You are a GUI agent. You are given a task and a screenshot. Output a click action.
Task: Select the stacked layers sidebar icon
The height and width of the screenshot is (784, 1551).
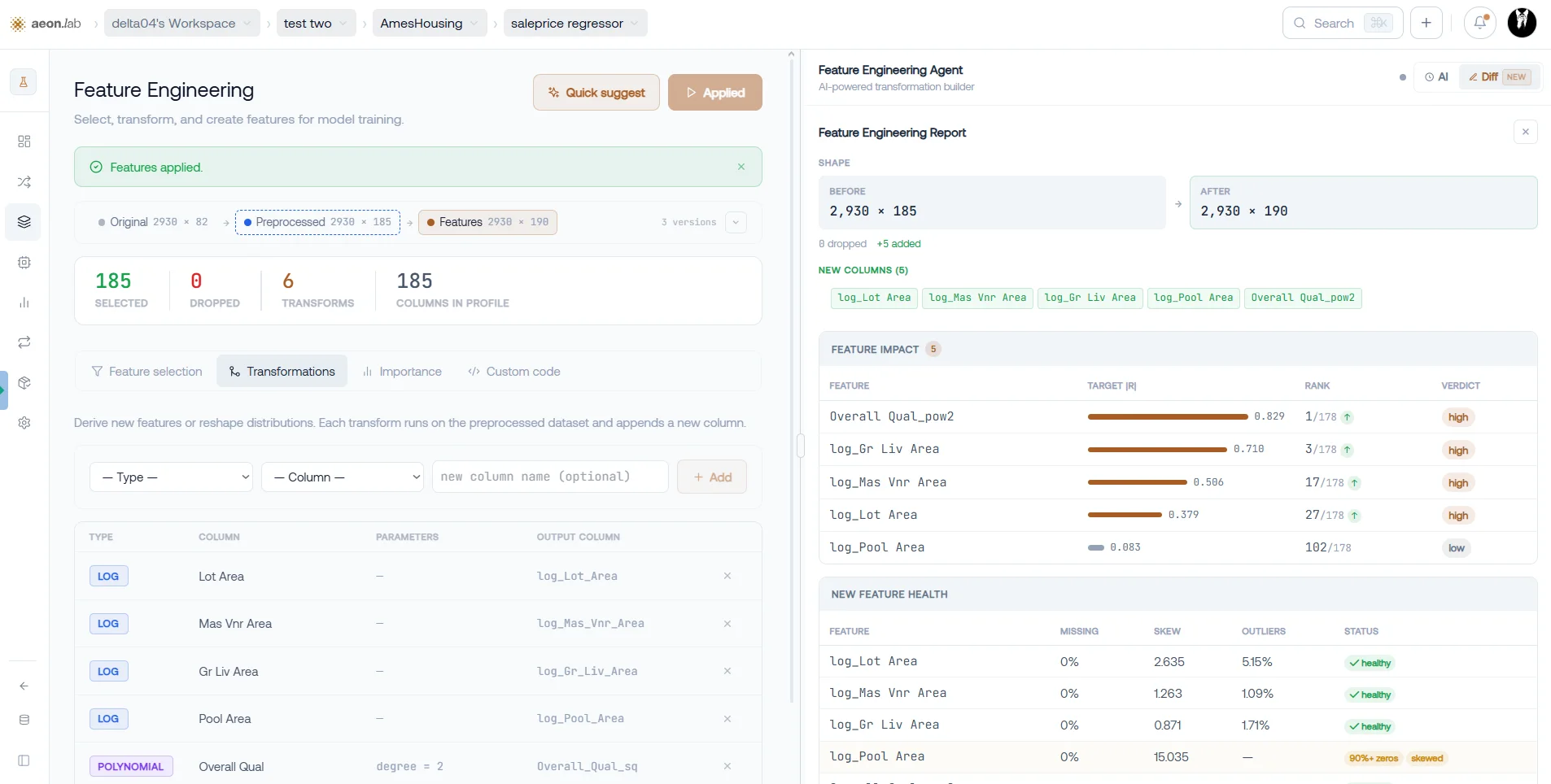click(x=24, y=222)
